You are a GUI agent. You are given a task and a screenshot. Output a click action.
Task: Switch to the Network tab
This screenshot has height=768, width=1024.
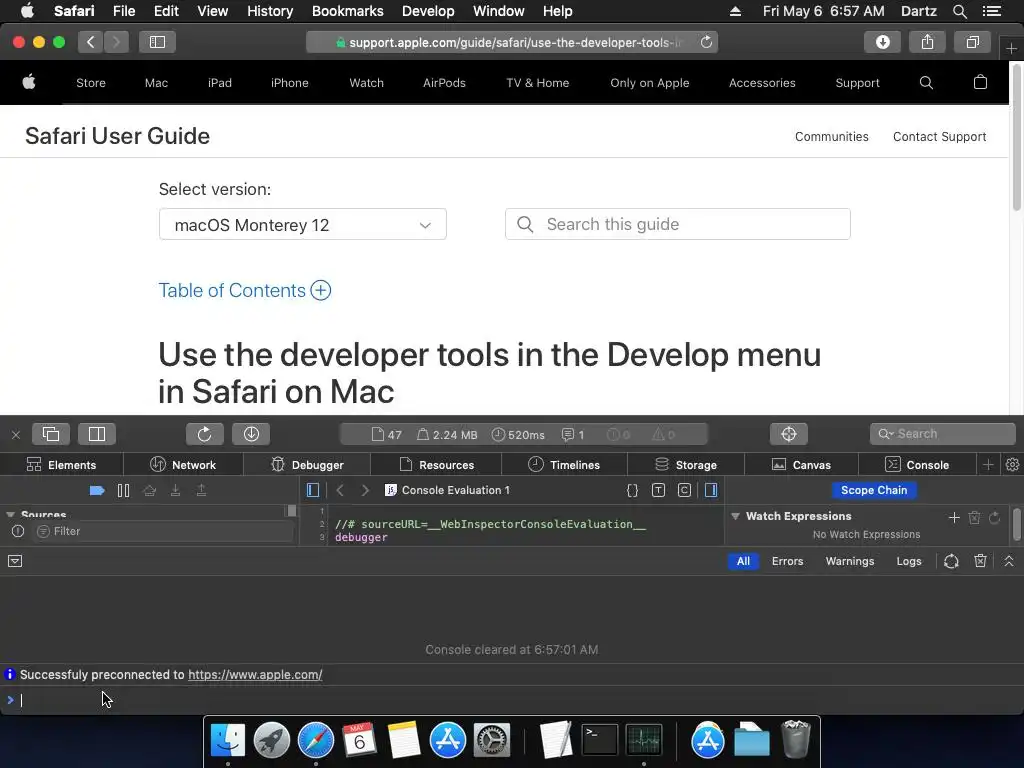pyautogui.click(x=183, y=464)
